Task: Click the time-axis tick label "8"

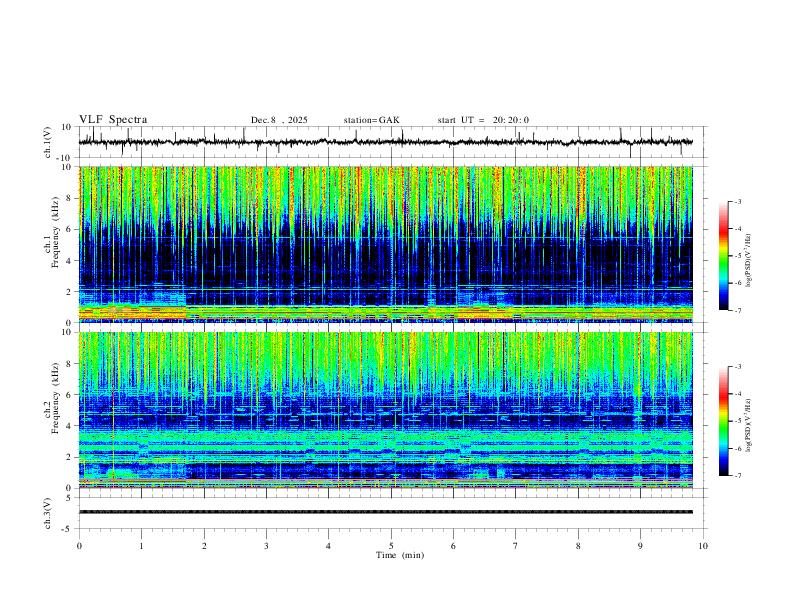Action: coord(578,546)
